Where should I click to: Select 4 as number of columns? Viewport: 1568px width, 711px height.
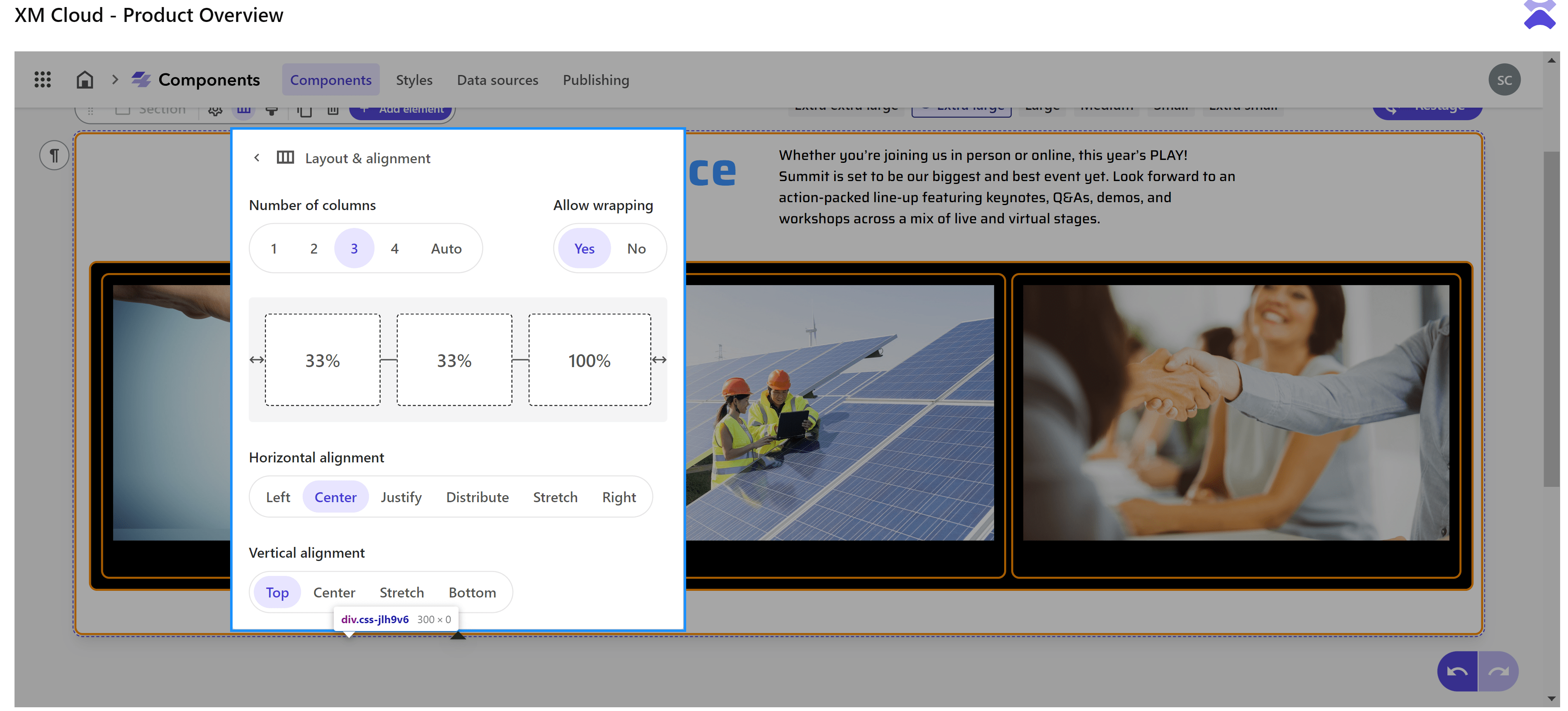(394, 249)
